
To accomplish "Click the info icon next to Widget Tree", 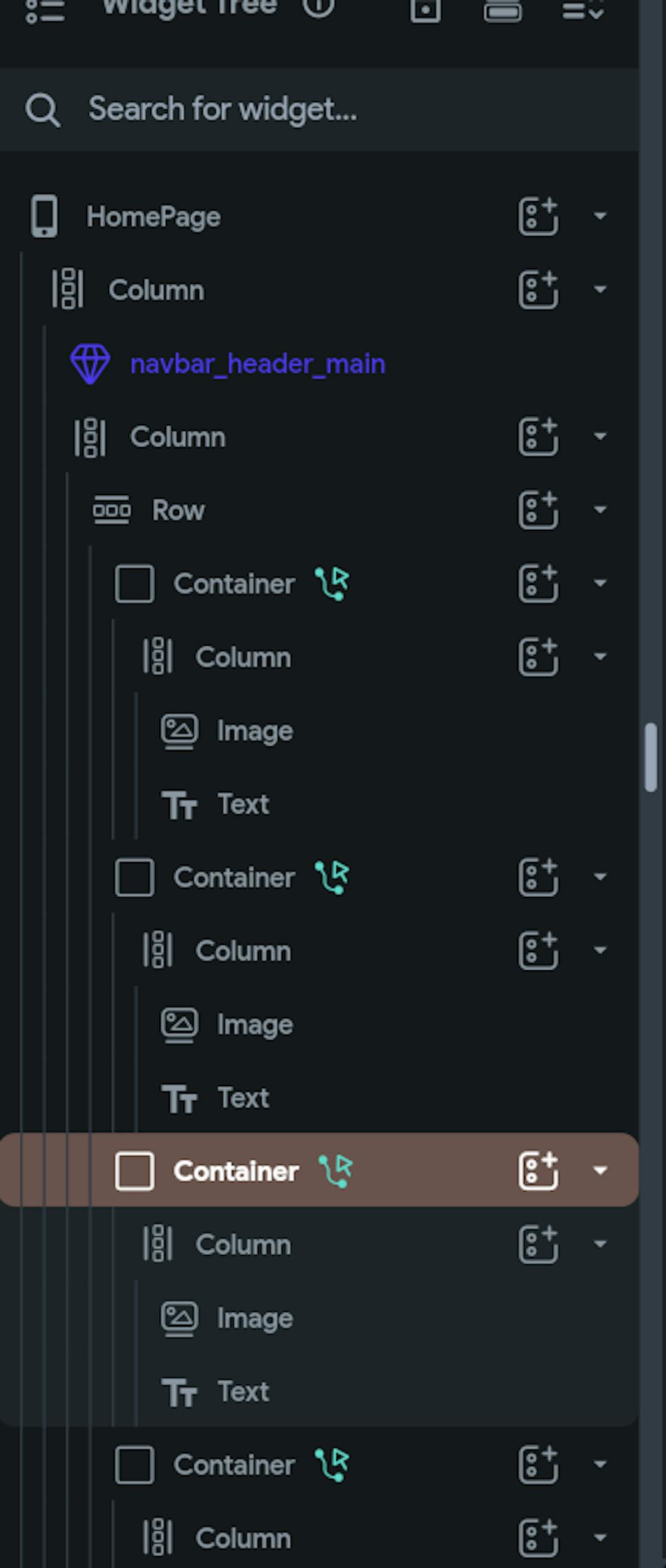I will pyautogui.click(x=318, y=9).
